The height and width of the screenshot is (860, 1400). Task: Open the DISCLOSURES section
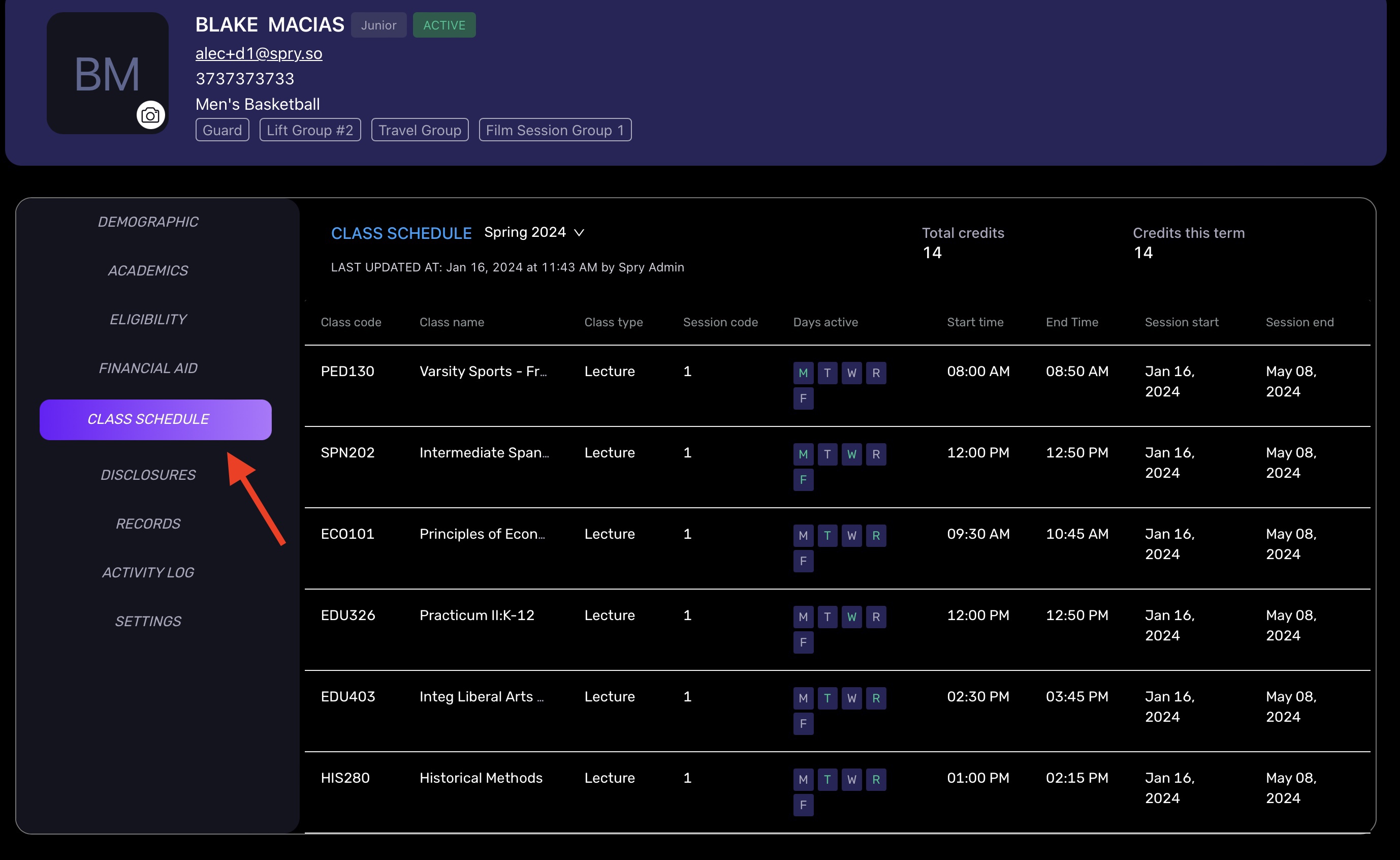point(148,474)
